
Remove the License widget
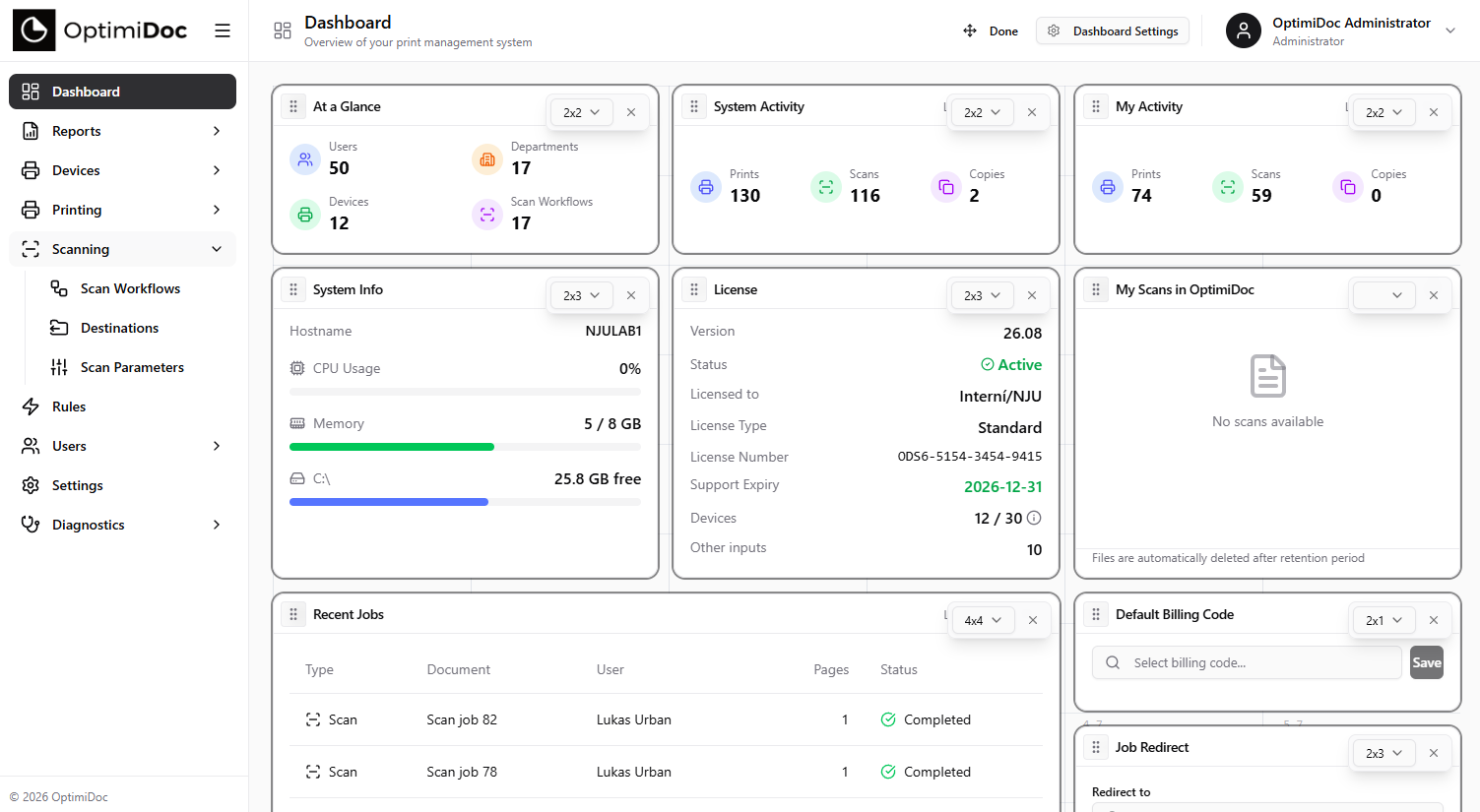click(1032, 295)
